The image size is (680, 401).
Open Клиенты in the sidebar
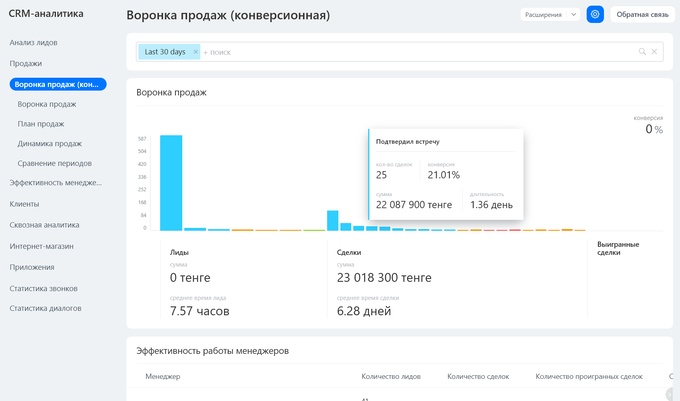(x=24, y=204)
